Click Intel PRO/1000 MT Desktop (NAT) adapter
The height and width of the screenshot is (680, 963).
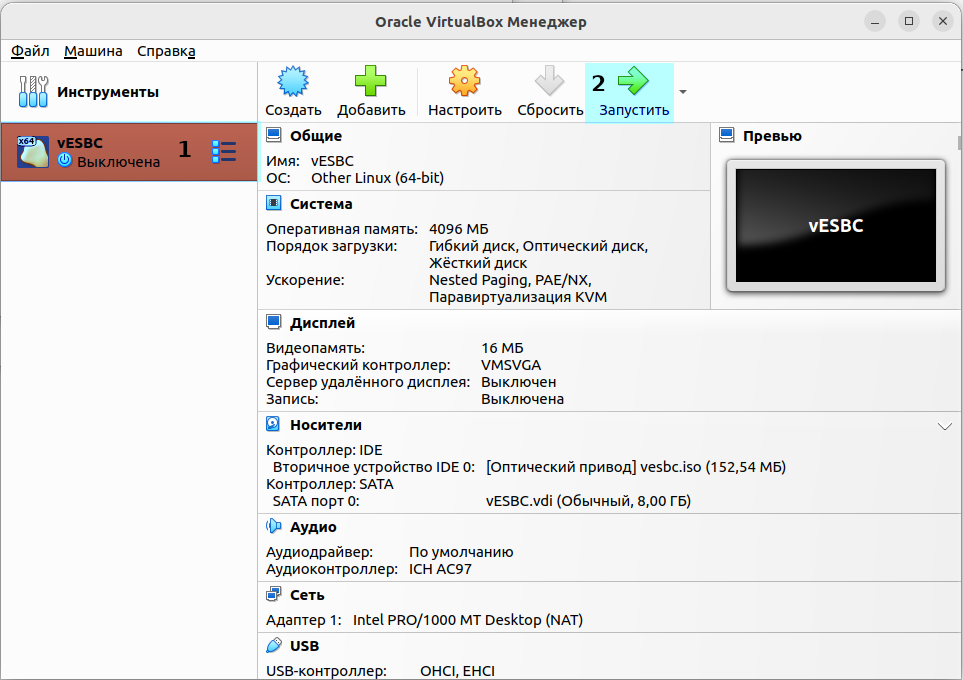(467, 620)
